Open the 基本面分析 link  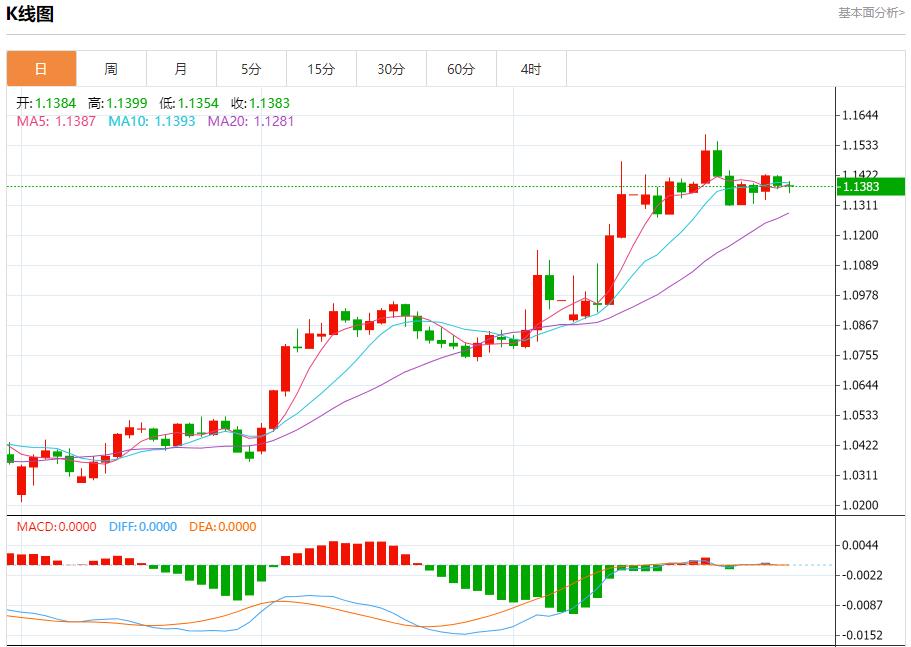click(x=870, y=13)
